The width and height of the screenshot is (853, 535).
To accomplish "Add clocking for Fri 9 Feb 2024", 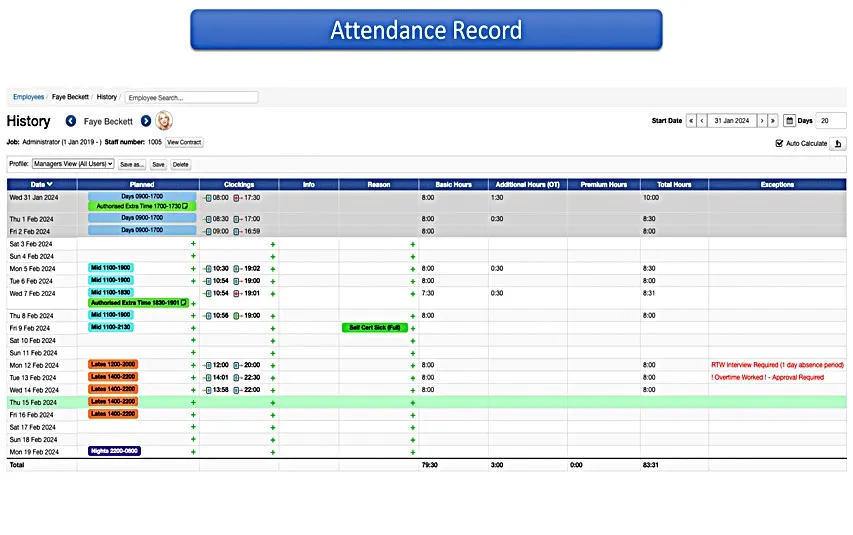I will pos(273,328).
